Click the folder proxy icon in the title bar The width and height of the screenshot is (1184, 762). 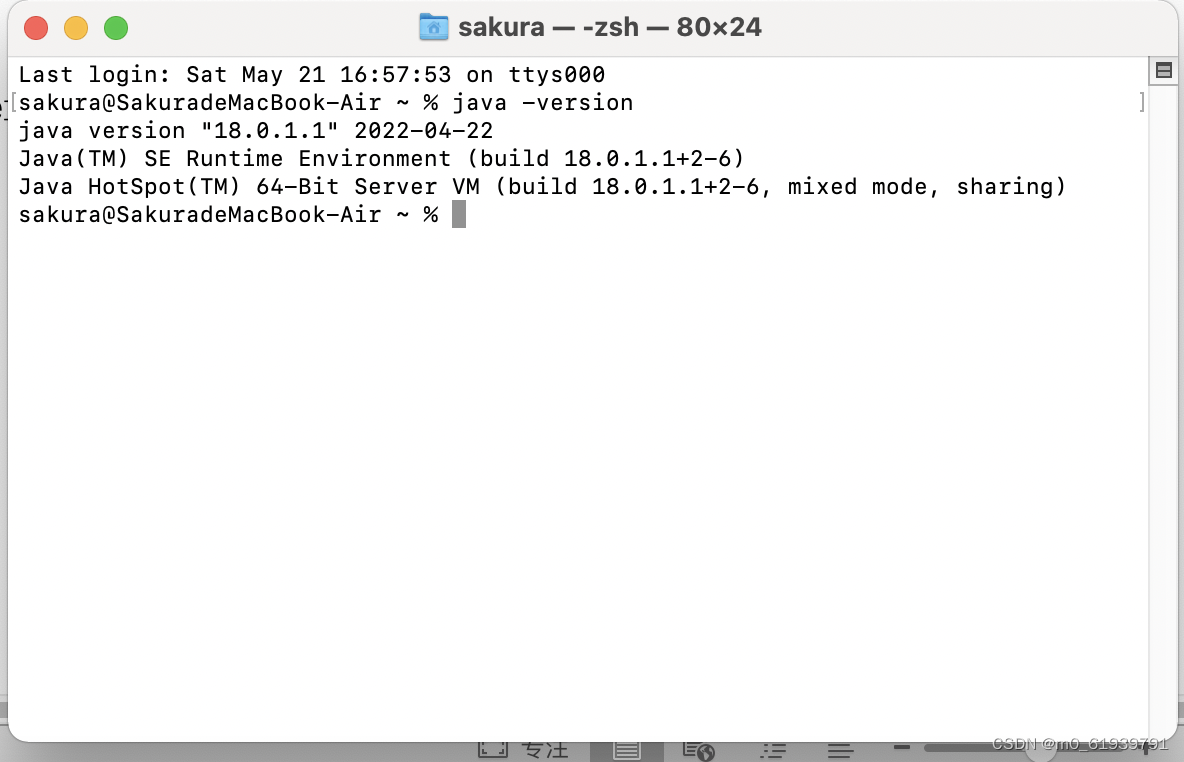tap(433, 27)
